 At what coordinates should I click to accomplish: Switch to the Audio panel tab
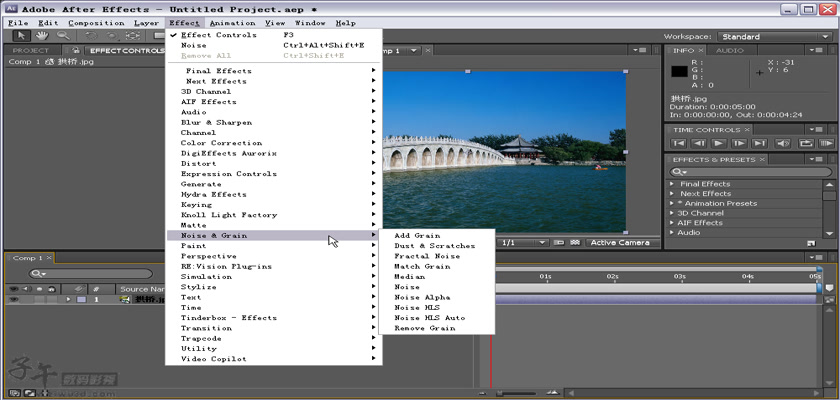tap(730, 50)
